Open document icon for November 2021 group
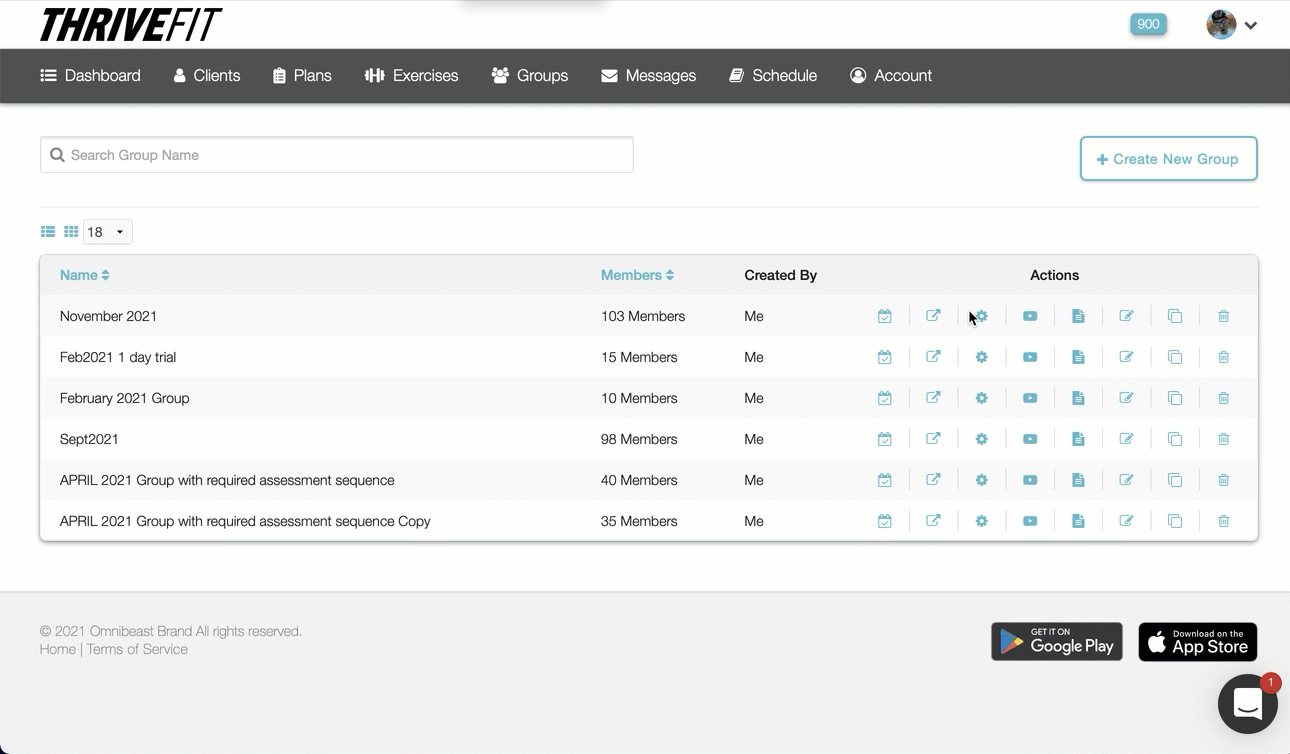1290x754 pixels. 1078,316
